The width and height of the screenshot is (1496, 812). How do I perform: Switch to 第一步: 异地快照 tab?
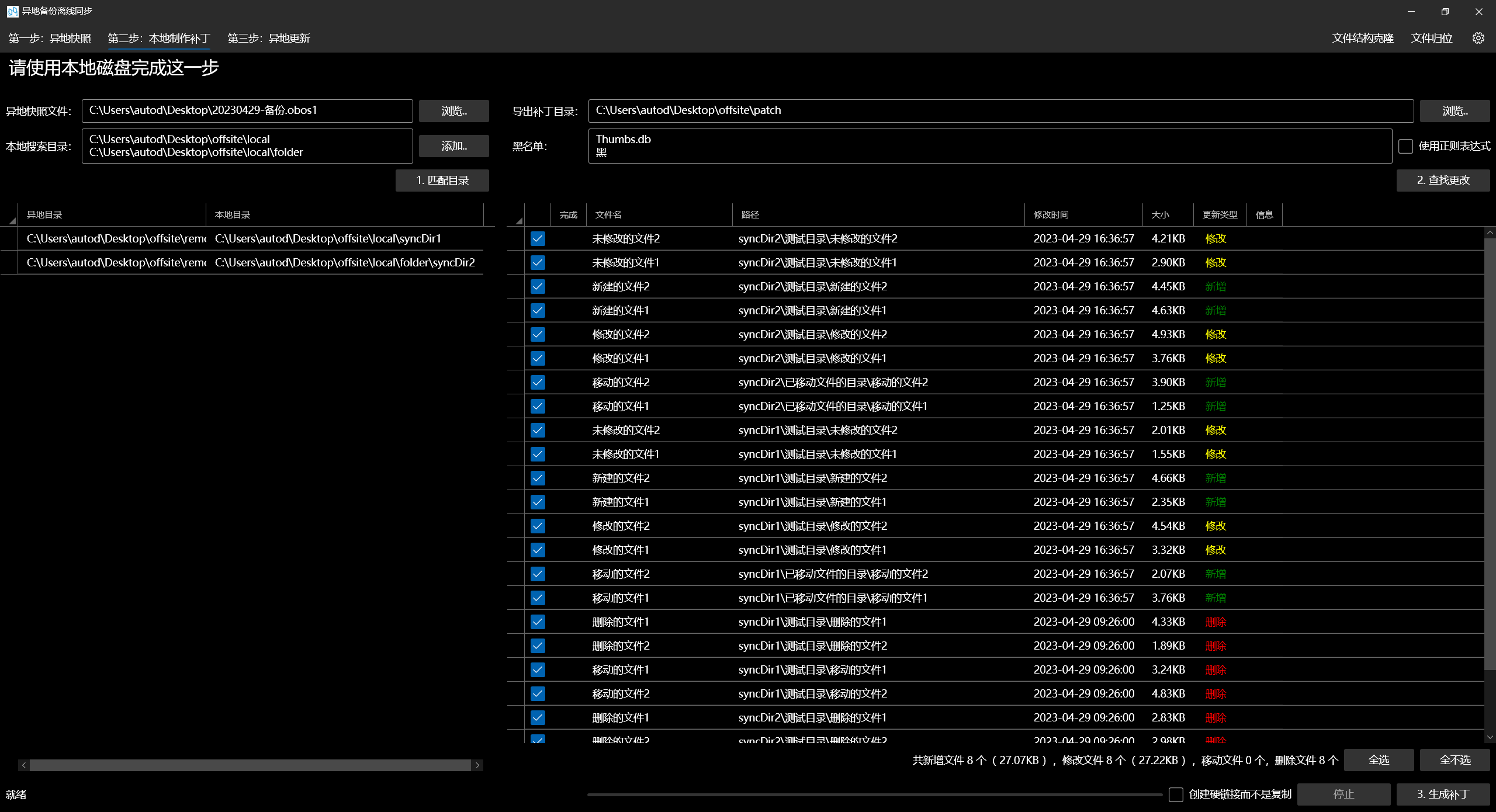tap(50, 38)
